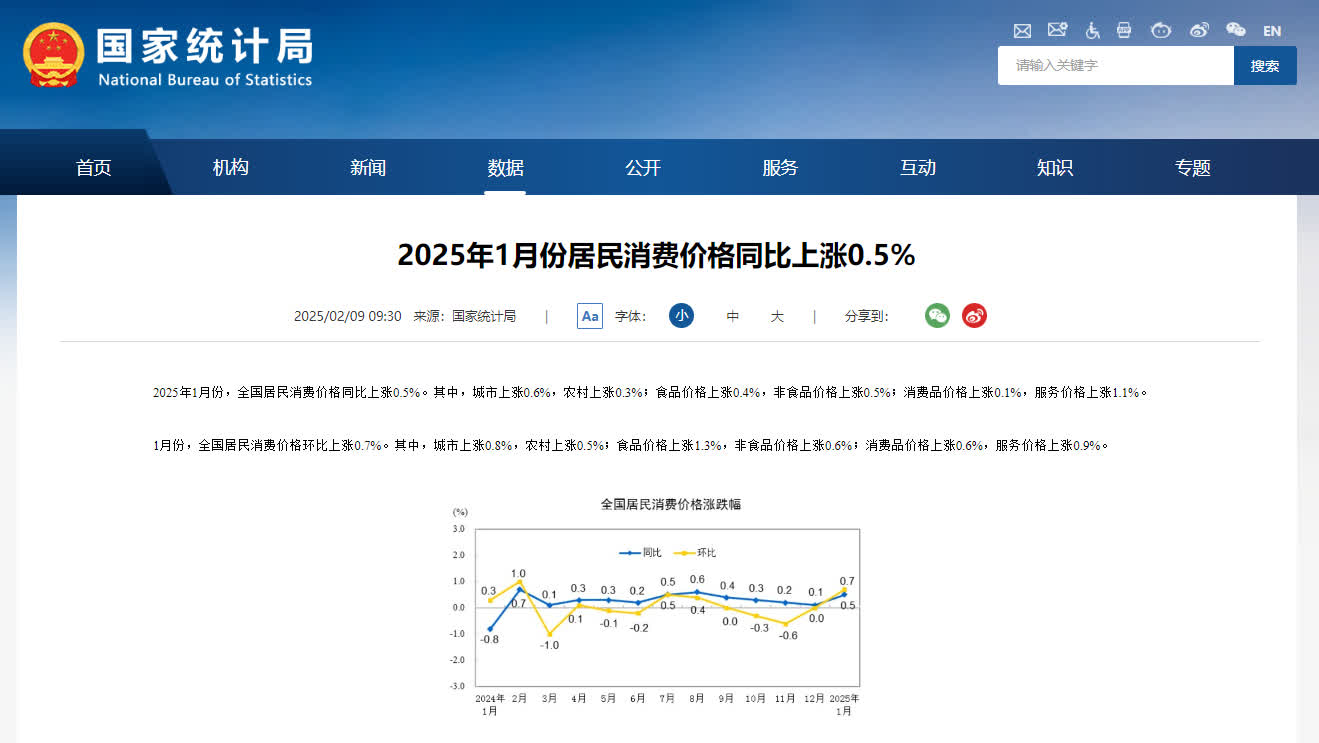Share article to WeChat green icon
This screenshot has width=1319, height=743.
point(937,316)
